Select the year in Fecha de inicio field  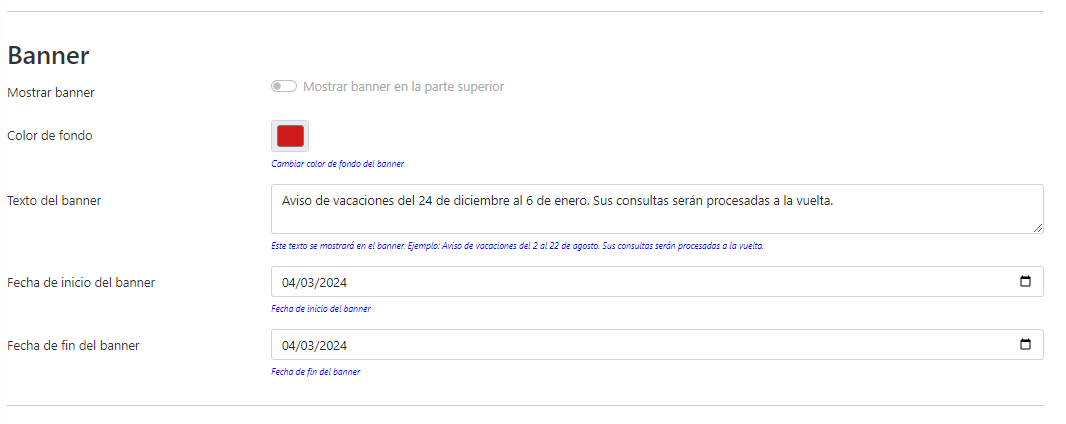point(333,282)
